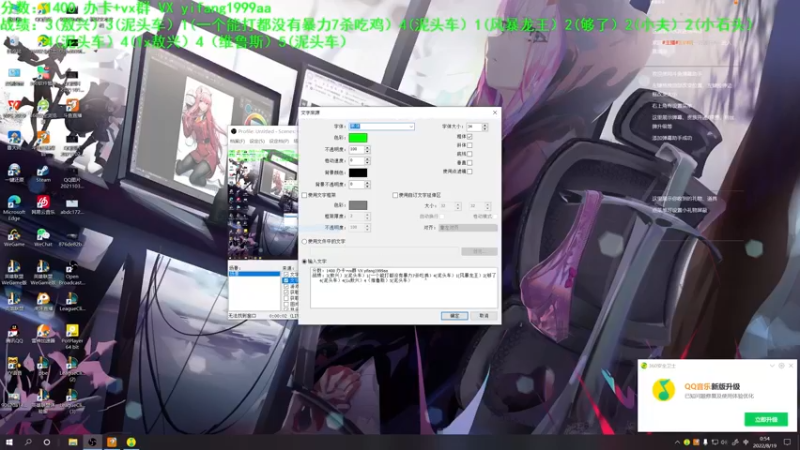Increase the 卷动速度 scroll speed stepper
The width and height of the screenshot is (800, 450).
tap(367, 159)
